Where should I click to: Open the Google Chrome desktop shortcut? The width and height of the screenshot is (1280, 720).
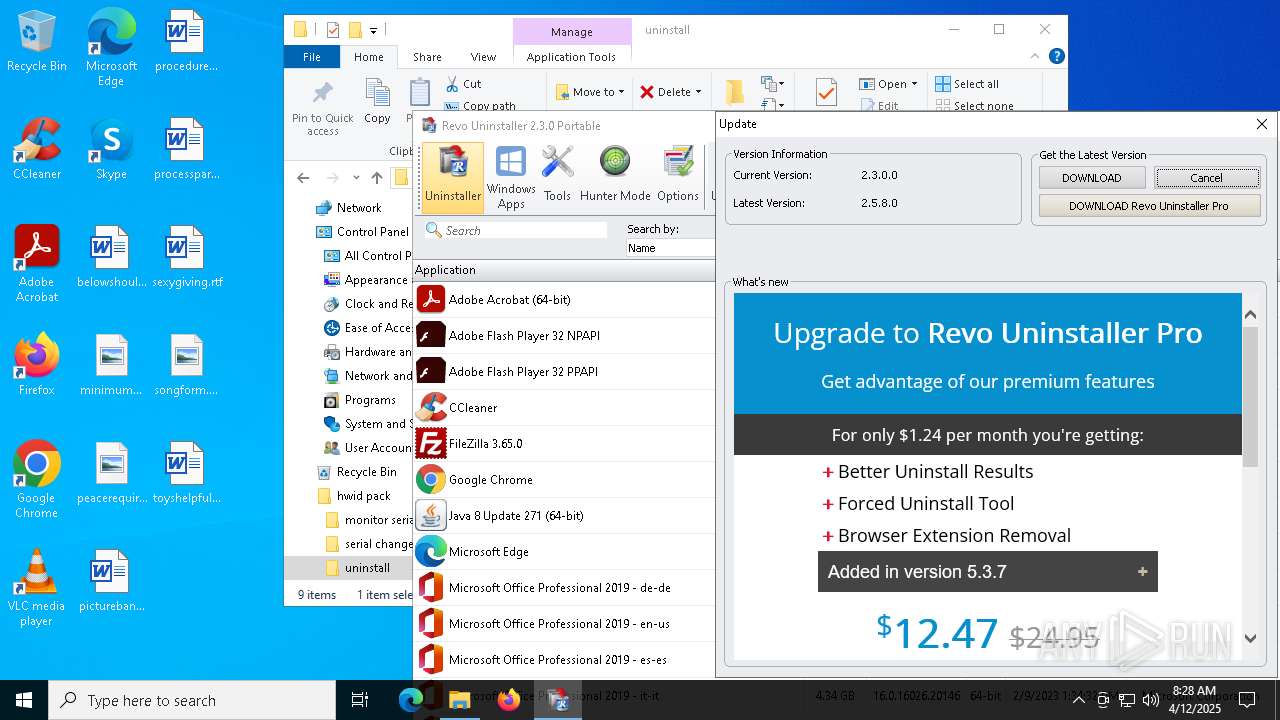click(37, 481)
